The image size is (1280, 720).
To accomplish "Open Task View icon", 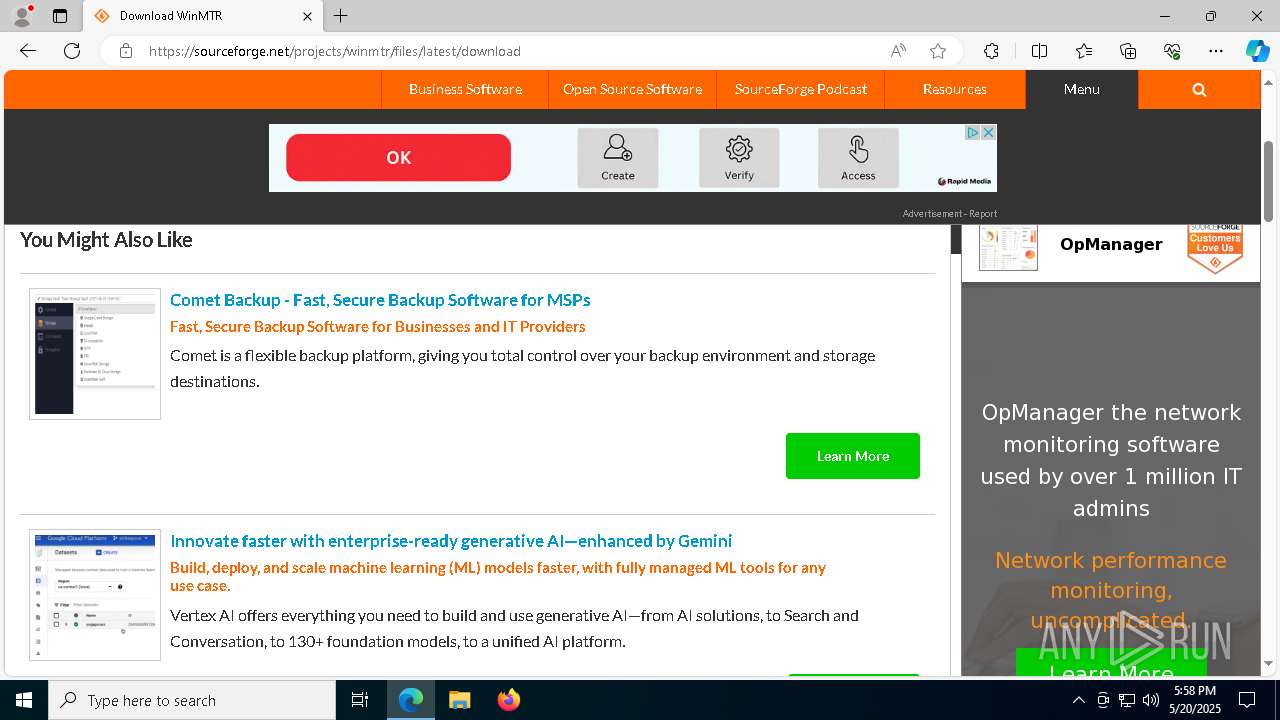I will pos(360,700).
